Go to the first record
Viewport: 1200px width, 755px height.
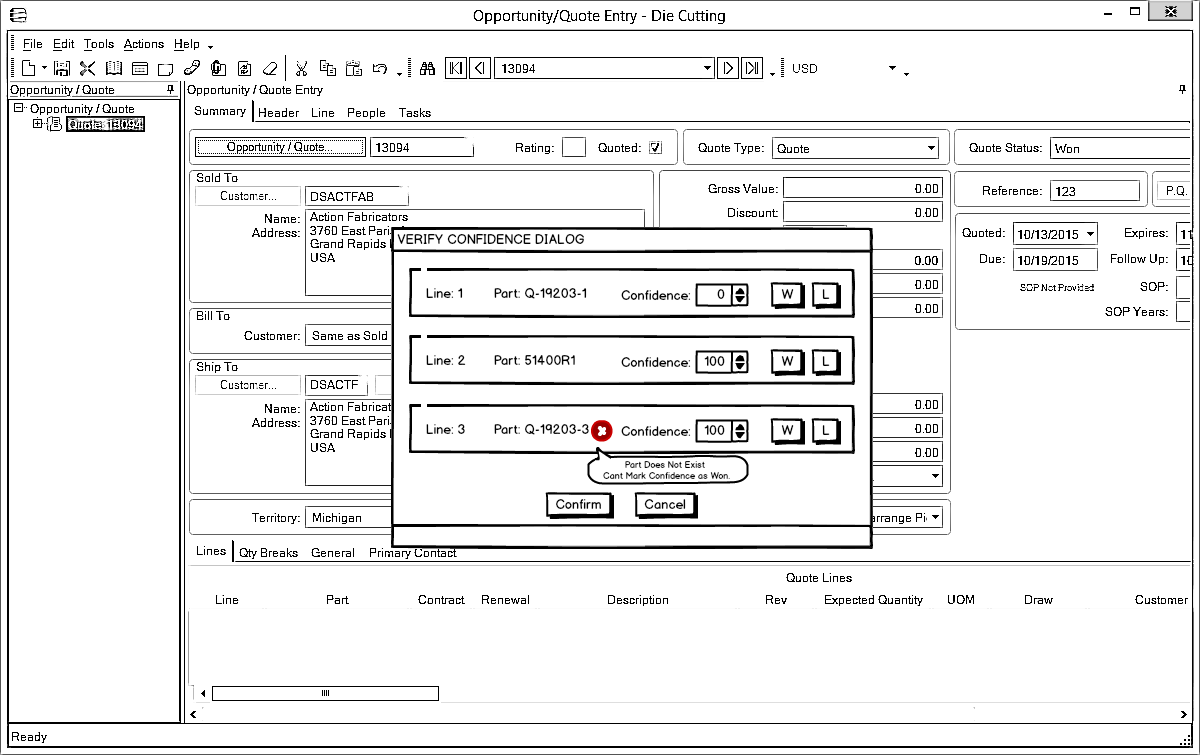coord(455,69)
